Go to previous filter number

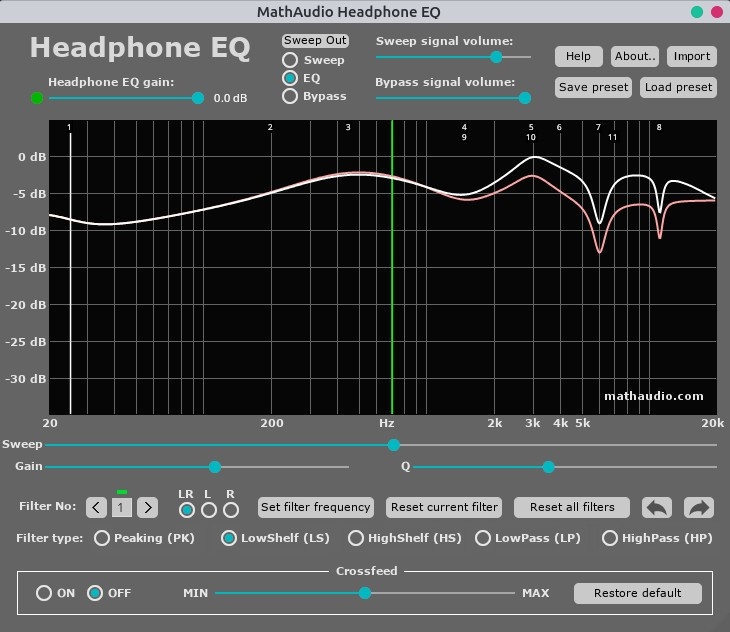[96, 507]
